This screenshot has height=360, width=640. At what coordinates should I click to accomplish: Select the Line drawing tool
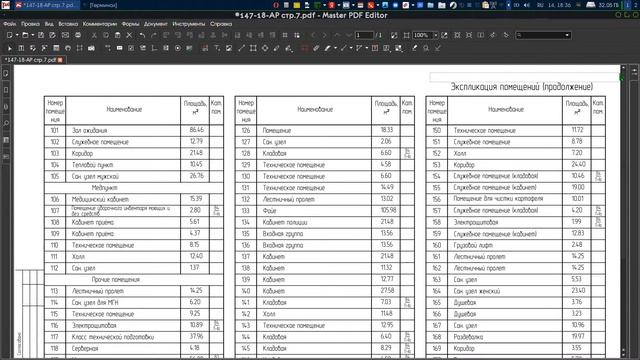(x=241, y=48)
